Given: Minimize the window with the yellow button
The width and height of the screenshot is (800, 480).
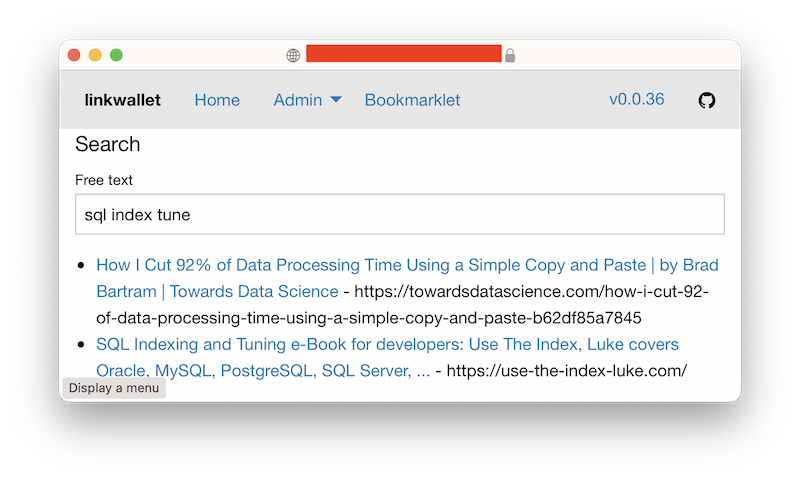Looking at the screenshot, I should coord(95,55).
